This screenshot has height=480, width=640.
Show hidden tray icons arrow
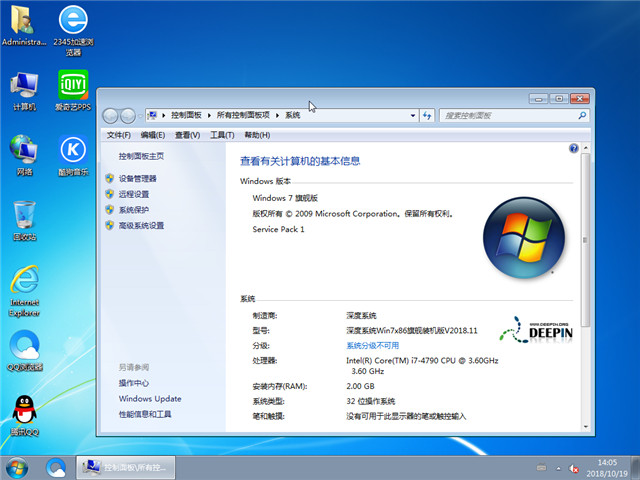pyautogui.click(x=558, y=468)
